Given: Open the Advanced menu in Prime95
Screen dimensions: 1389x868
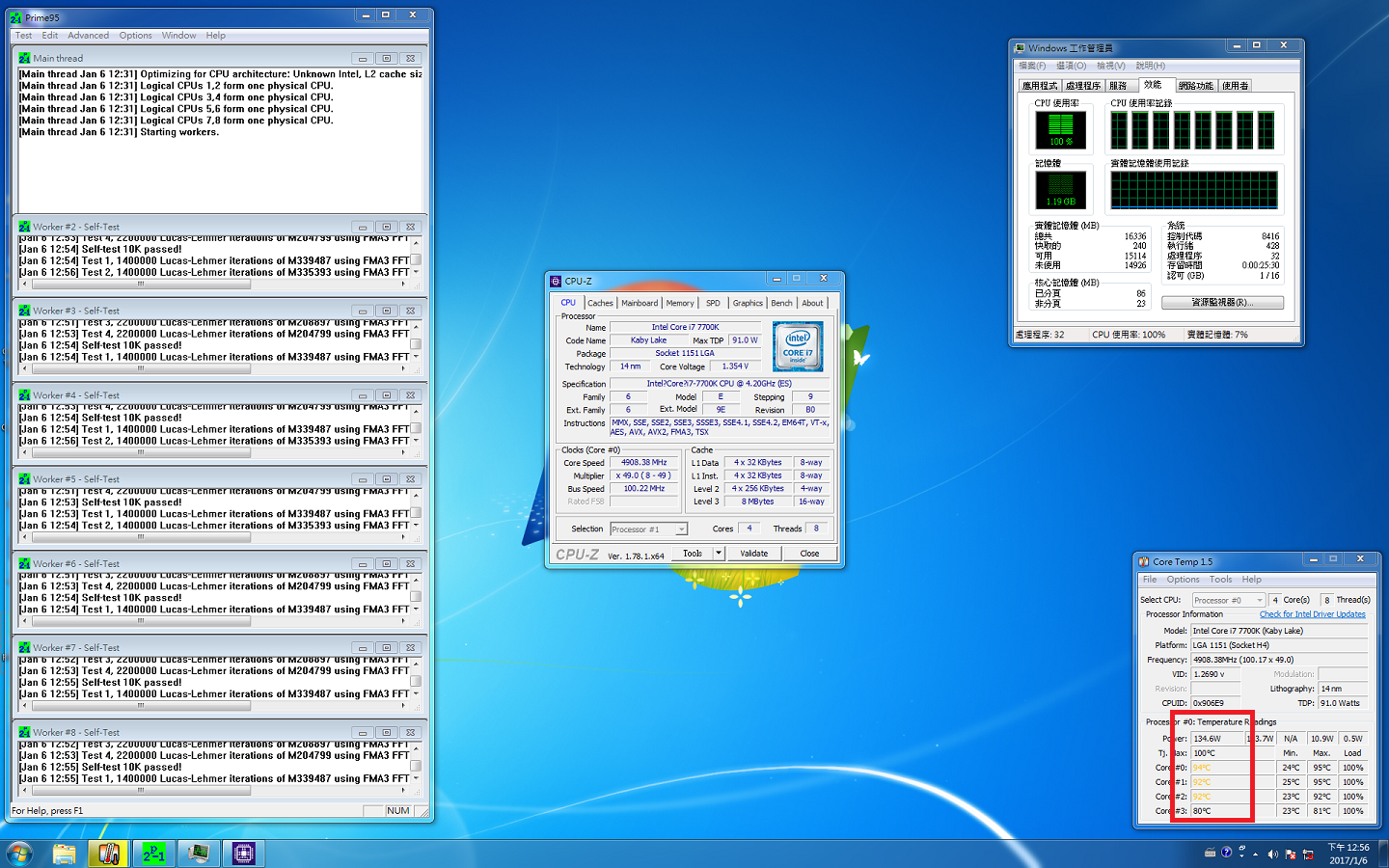Looking at the screenshot, I should point(88,36).
